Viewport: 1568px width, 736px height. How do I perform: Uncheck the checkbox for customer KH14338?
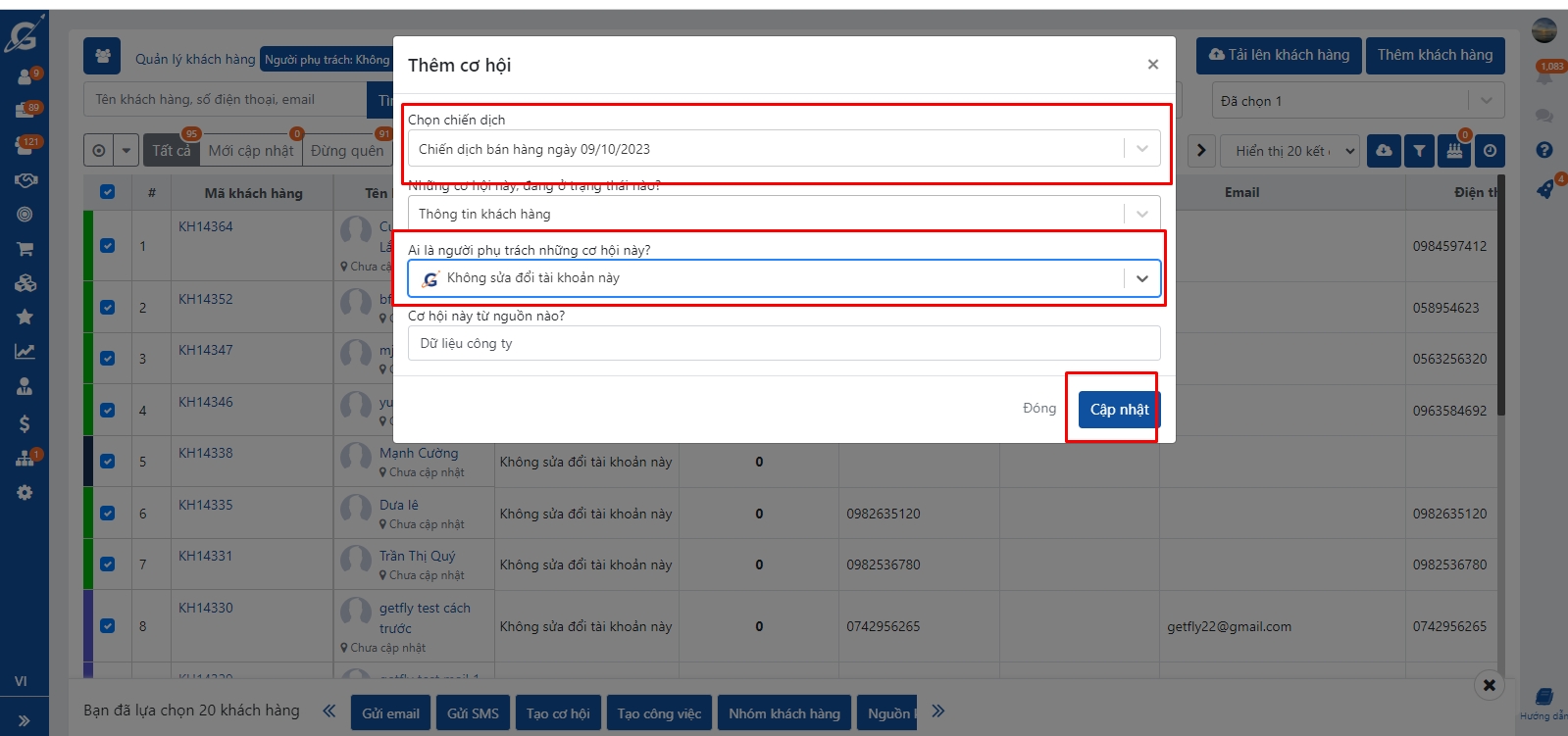tap(108, 462)
